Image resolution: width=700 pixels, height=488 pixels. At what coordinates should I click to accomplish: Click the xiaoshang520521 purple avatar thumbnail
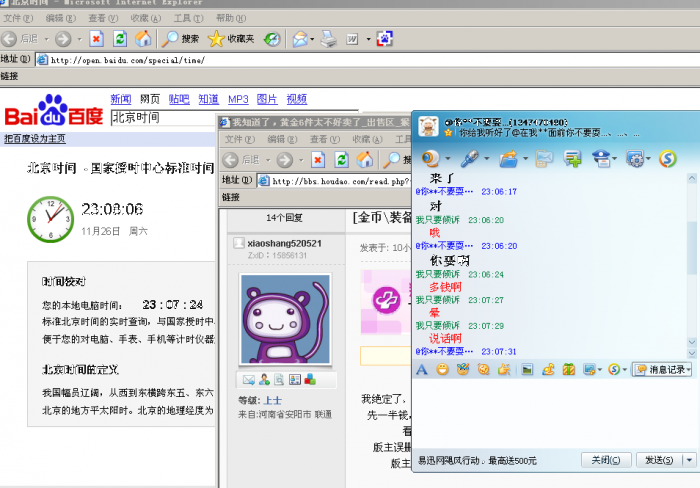(285, 319)
